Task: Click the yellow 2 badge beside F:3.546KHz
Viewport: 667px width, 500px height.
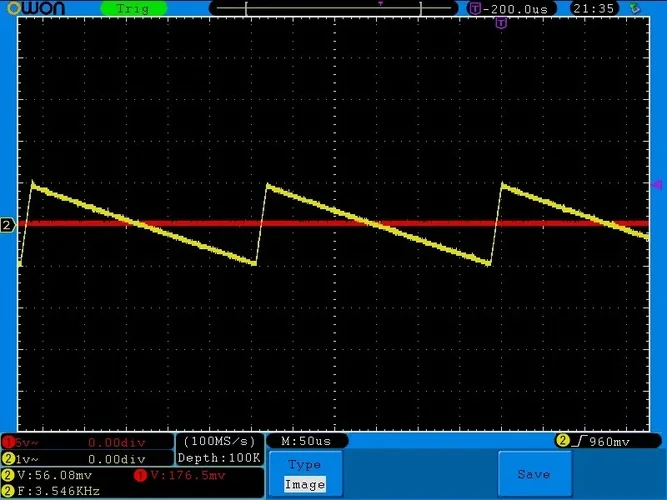Action: (8, 491)
